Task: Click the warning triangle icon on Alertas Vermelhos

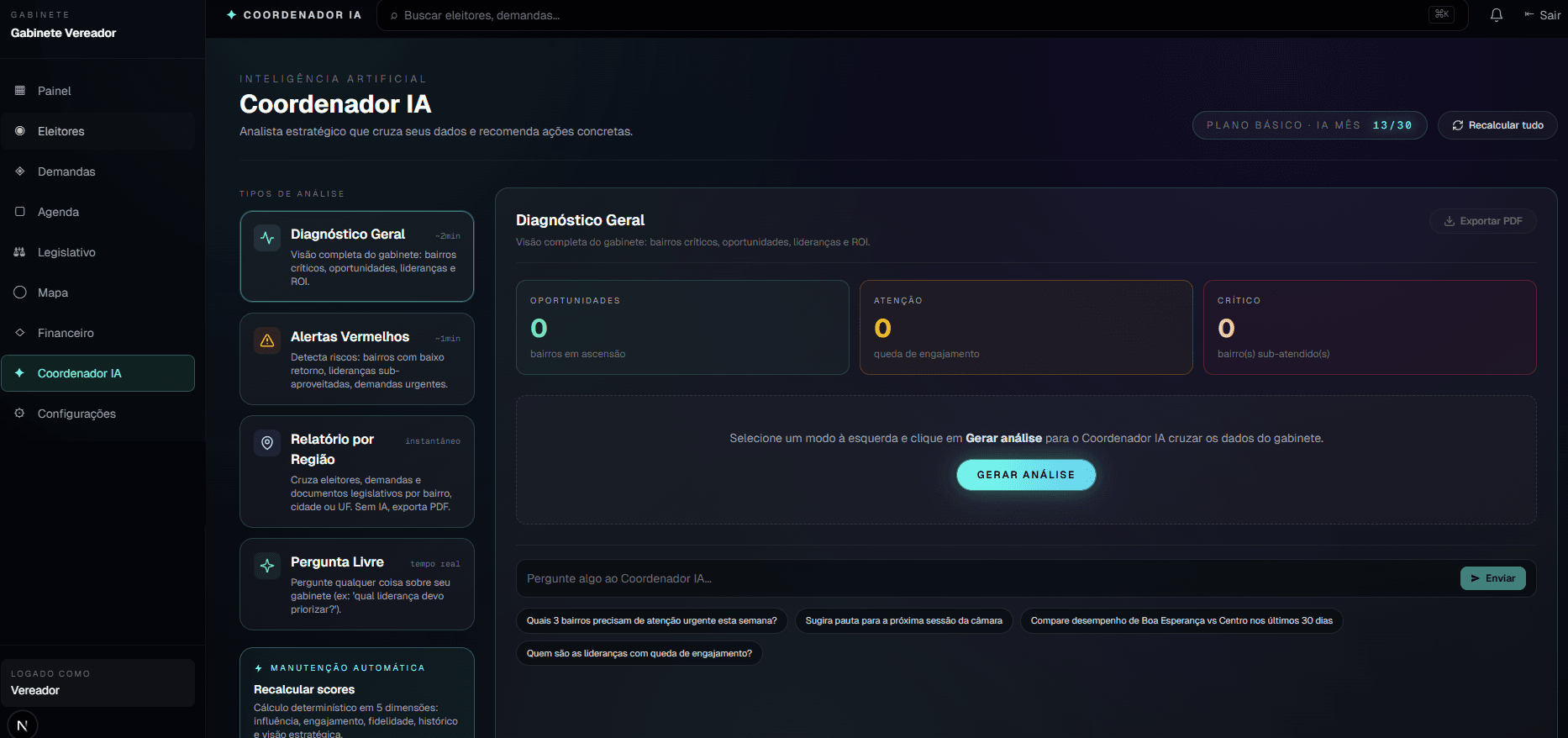Action: (x=267, y=340)
